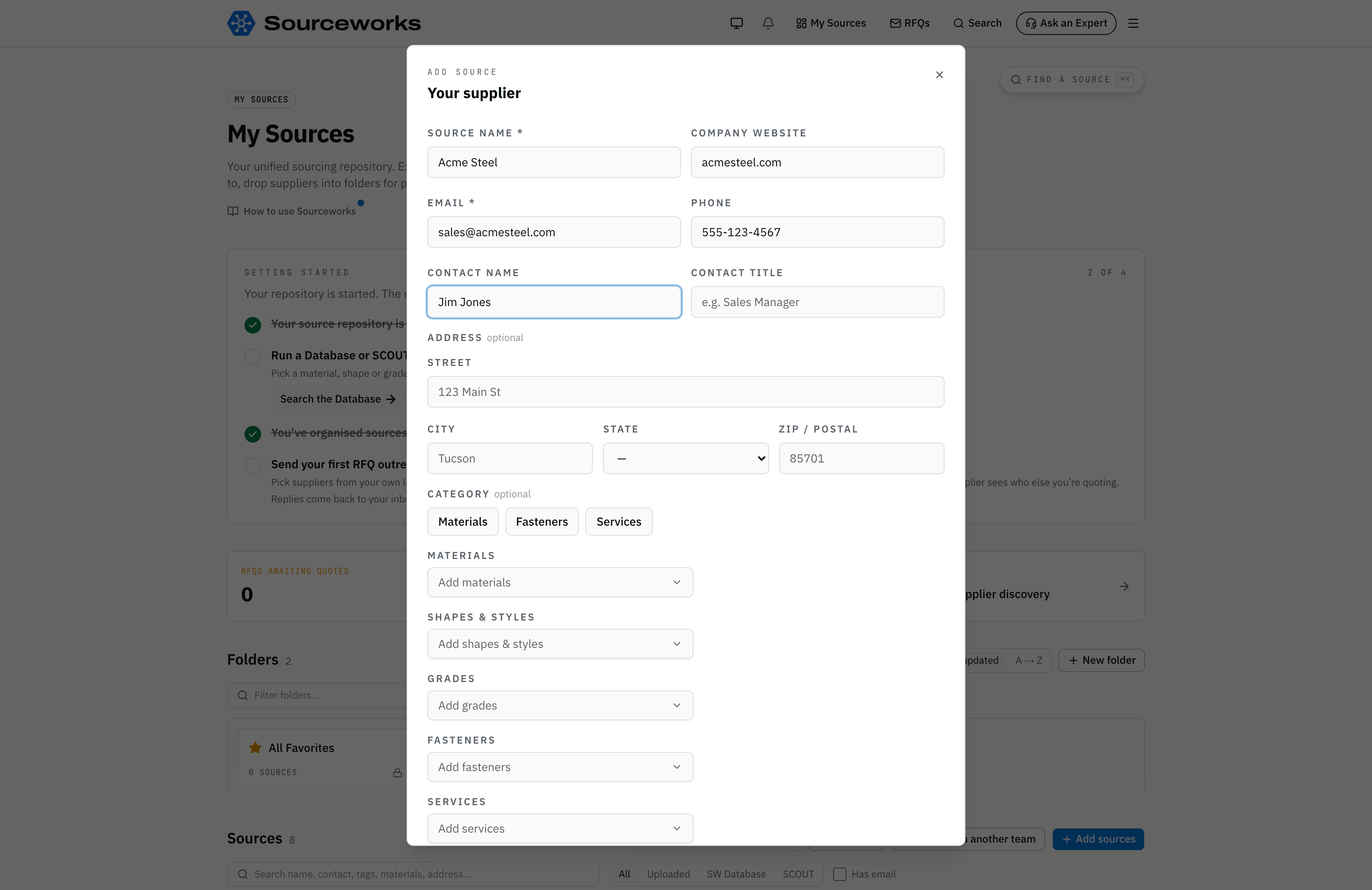
Task: Mark Send your first RFQ step circle
Action: tap(252, 465)
